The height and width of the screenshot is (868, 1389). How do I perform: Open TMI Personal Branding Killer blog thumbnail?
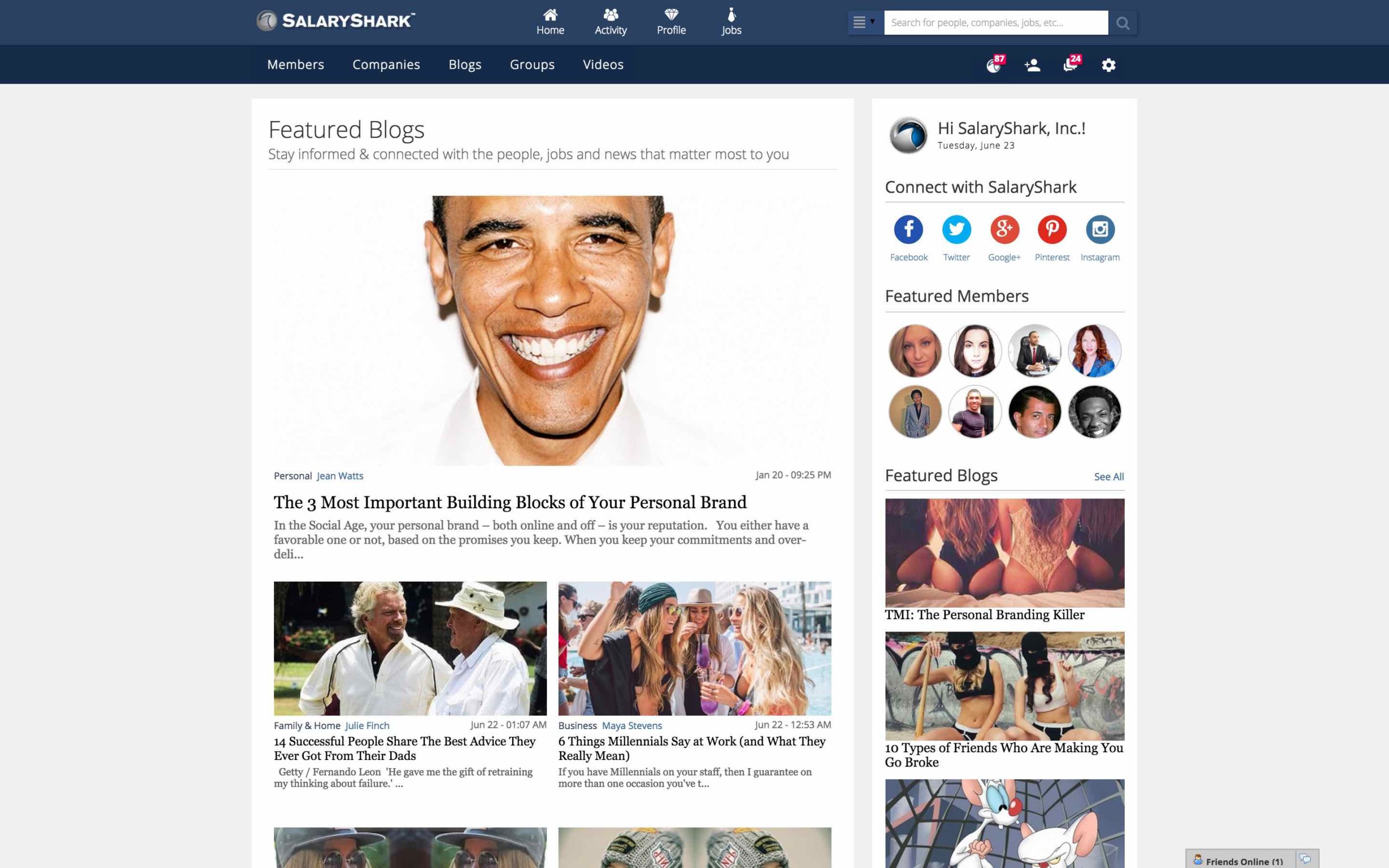[x=1004, y=552]
